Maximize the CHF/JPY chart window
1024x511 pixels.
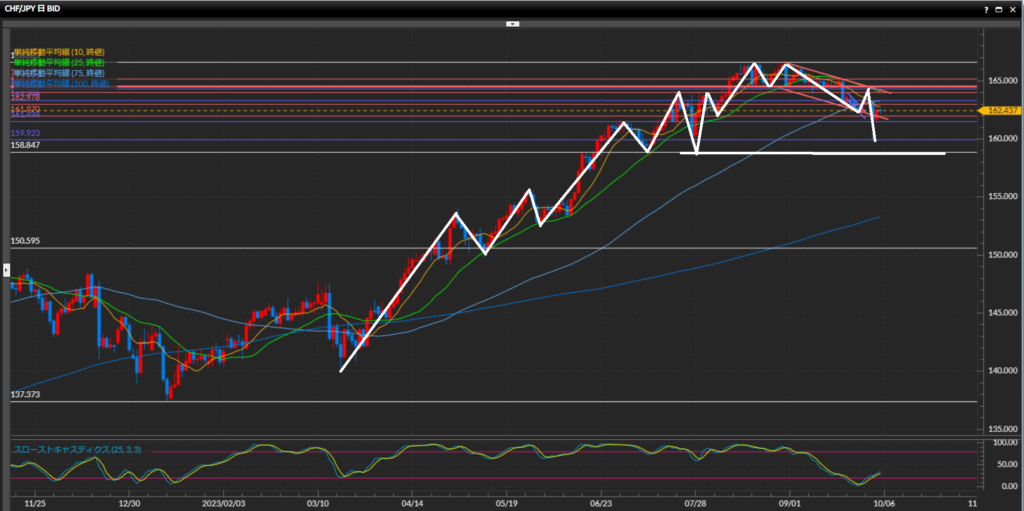tap(999, 7)
